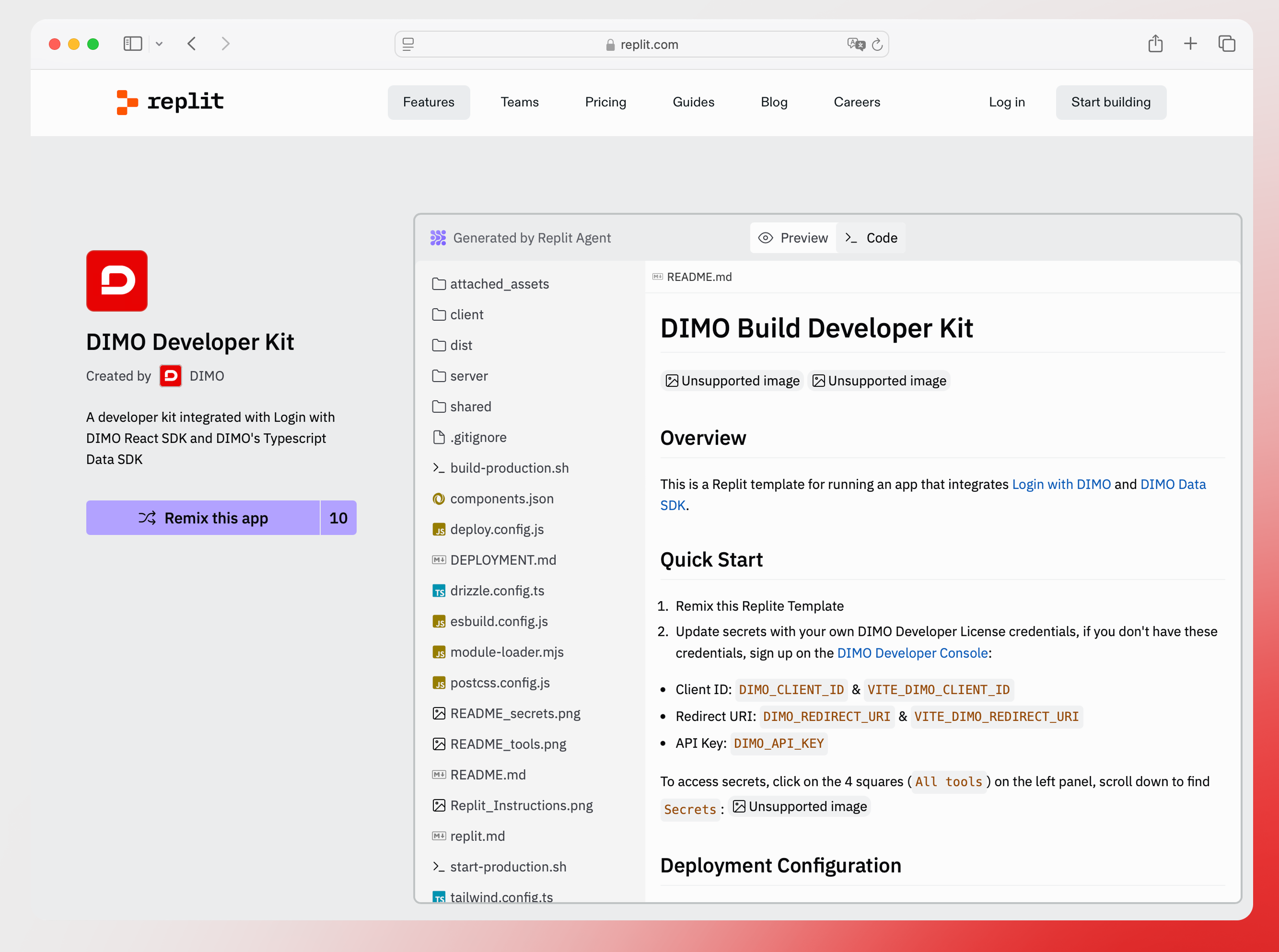Open the Reader view icon in the address bar
This screenshot has width=1279, height=952.
coord(408,45)
